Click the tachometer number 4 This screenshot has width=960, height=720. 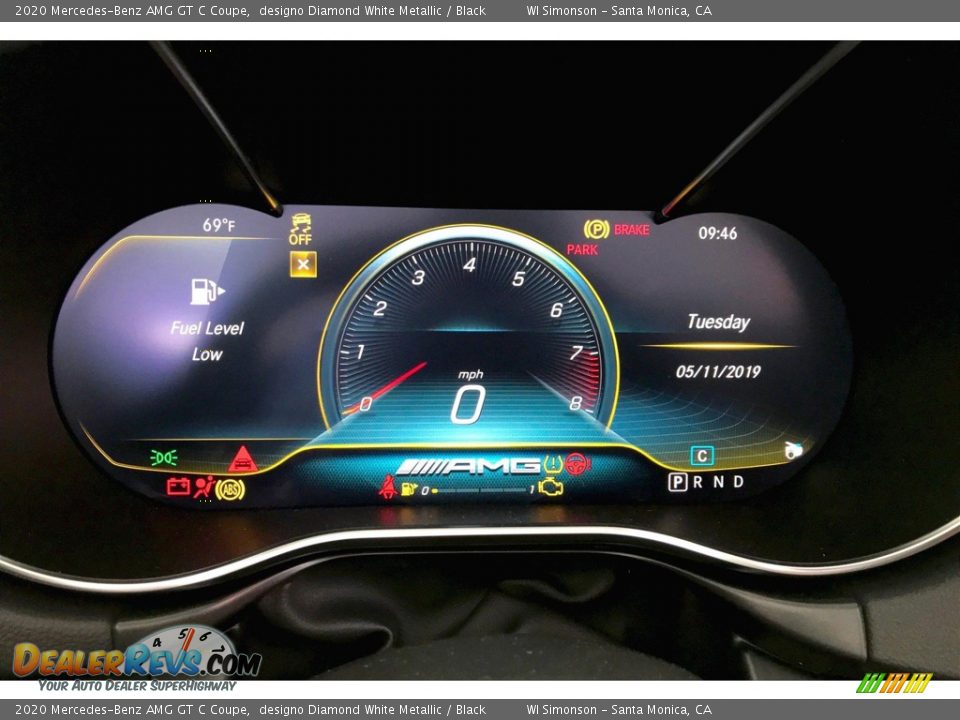470,265
